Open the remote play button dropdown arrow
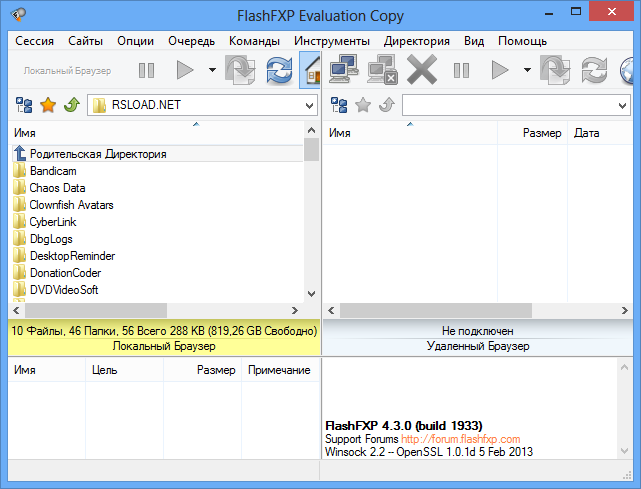Screen dimensions: 641x489 point(527,70)
